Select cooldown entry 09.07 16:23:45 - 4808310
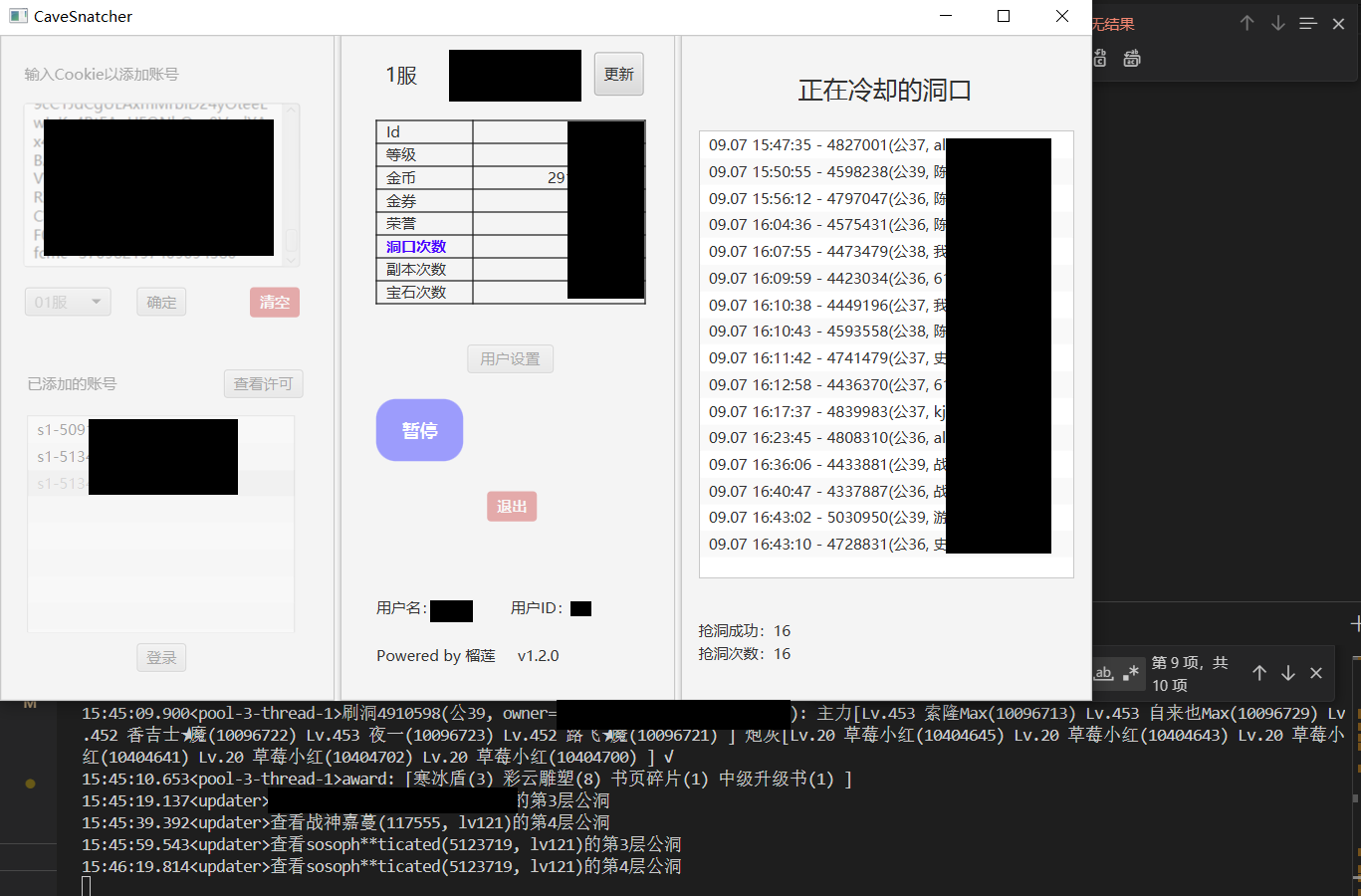The width and height of the screenshot is (1361, 896). [886, 437]
